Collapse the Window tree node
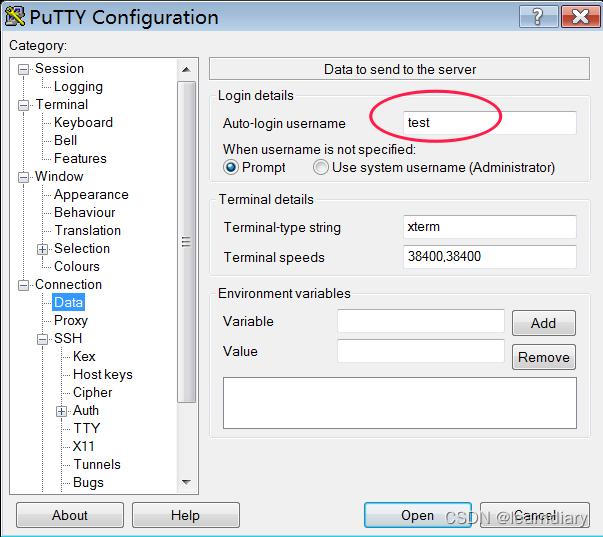Screen dimensions: 603x537 click(23, 177)
